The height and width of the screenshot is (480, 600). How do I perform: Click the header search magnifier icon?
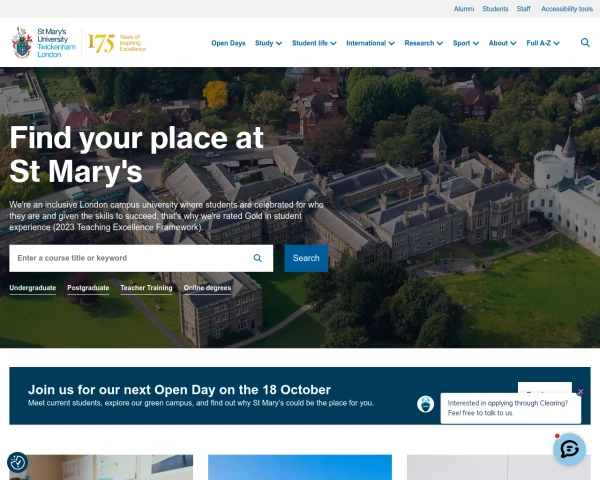click(585, 42)
